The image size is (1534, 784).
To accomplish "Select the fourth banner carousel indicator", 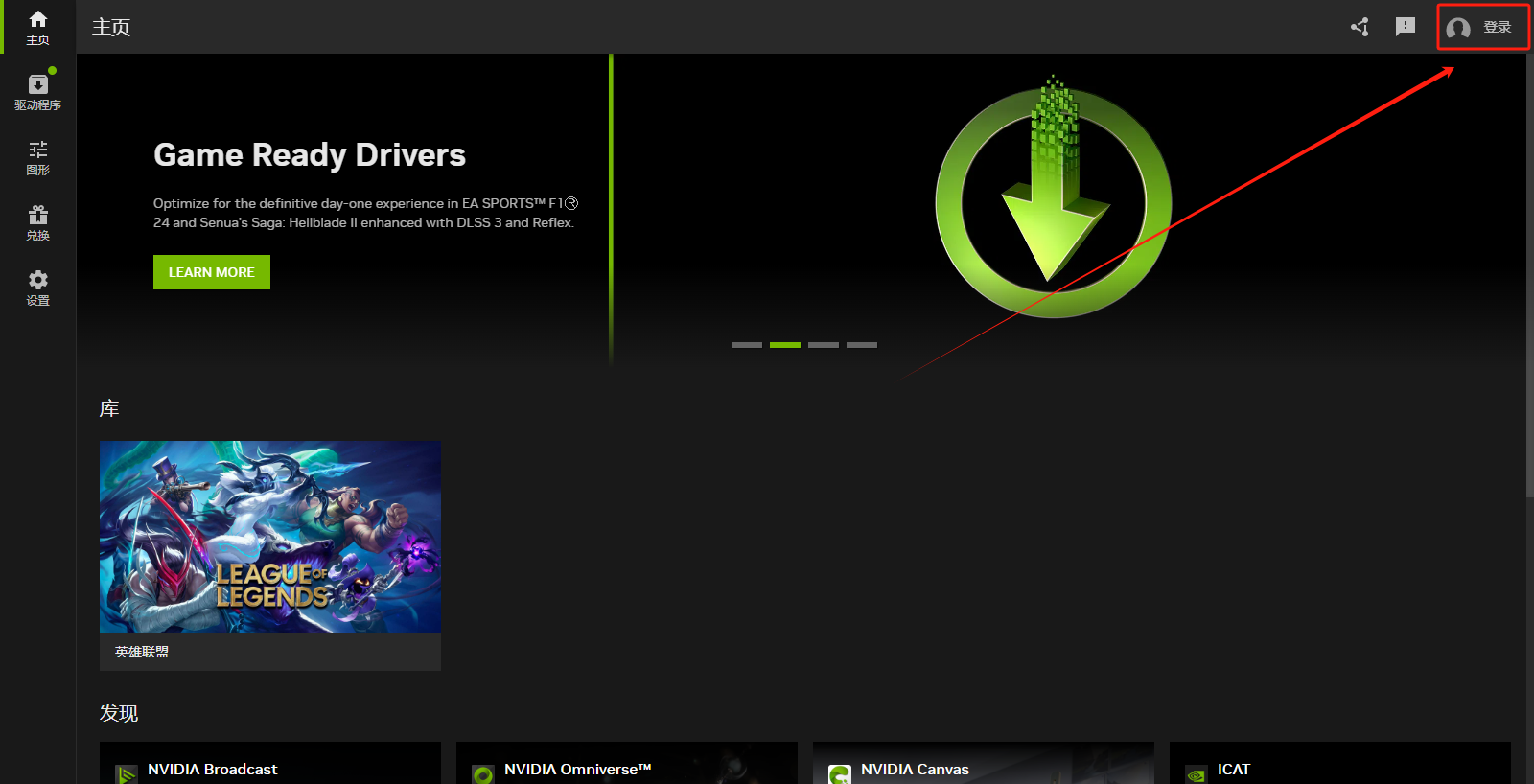I will pyautogui.click(x=862, y=345).
